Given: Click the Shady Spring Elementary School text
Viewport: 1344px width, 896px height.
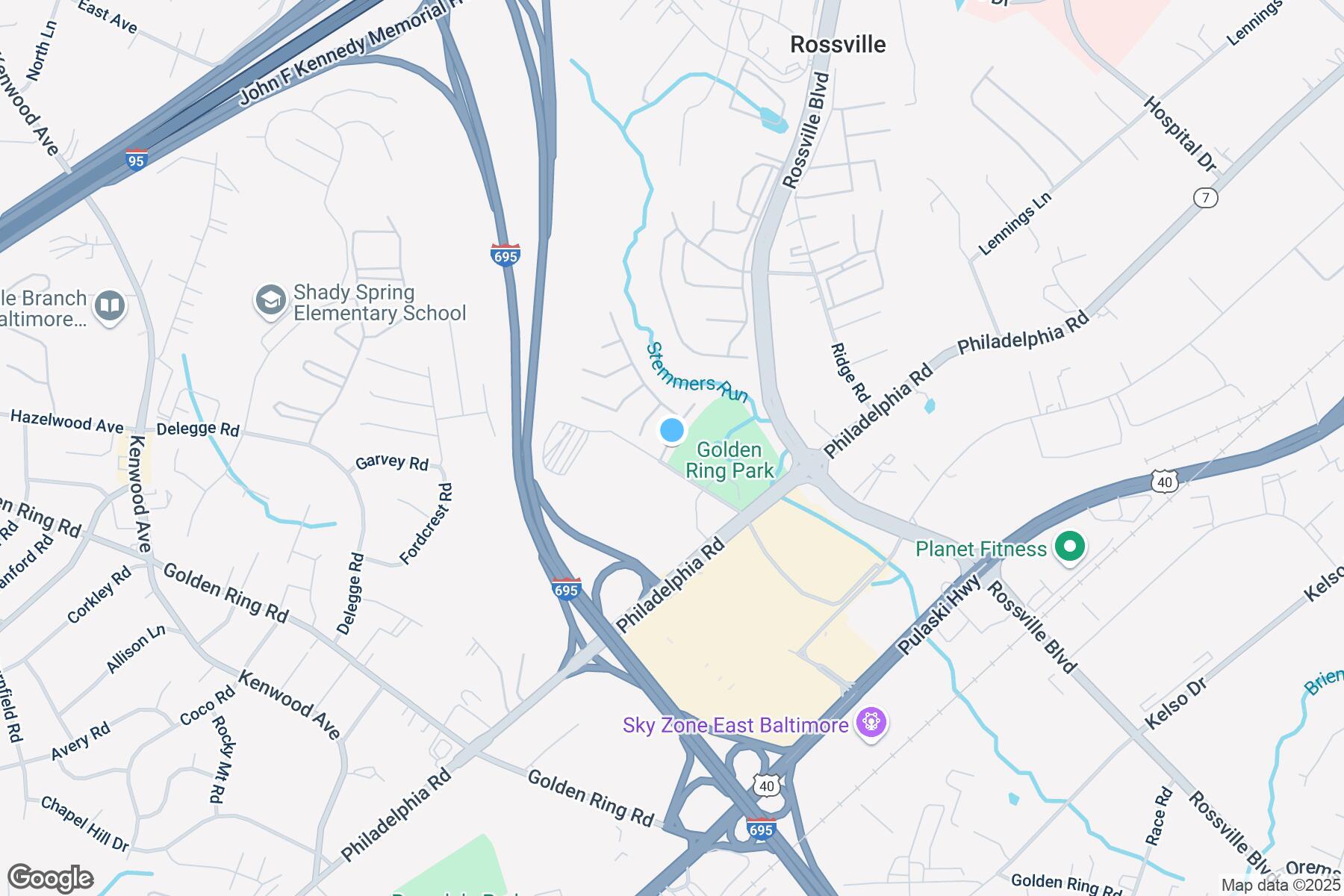Looking at the screenshot, I should pyautogui.click(x=379, y=302).
